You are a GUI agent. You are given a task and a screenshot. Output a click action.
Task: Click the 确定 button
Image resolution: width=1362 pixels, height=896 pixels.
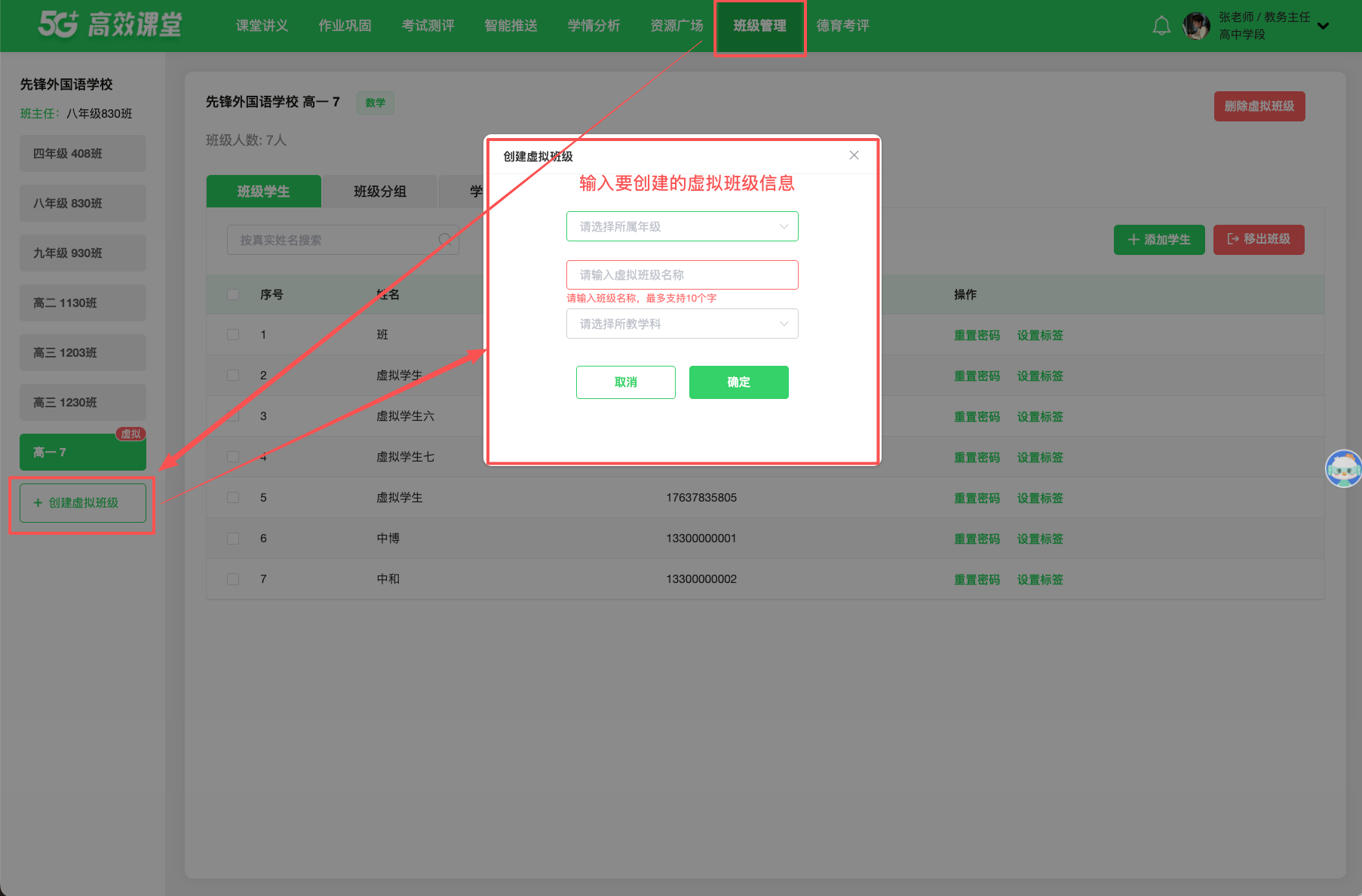coord(739,382)
